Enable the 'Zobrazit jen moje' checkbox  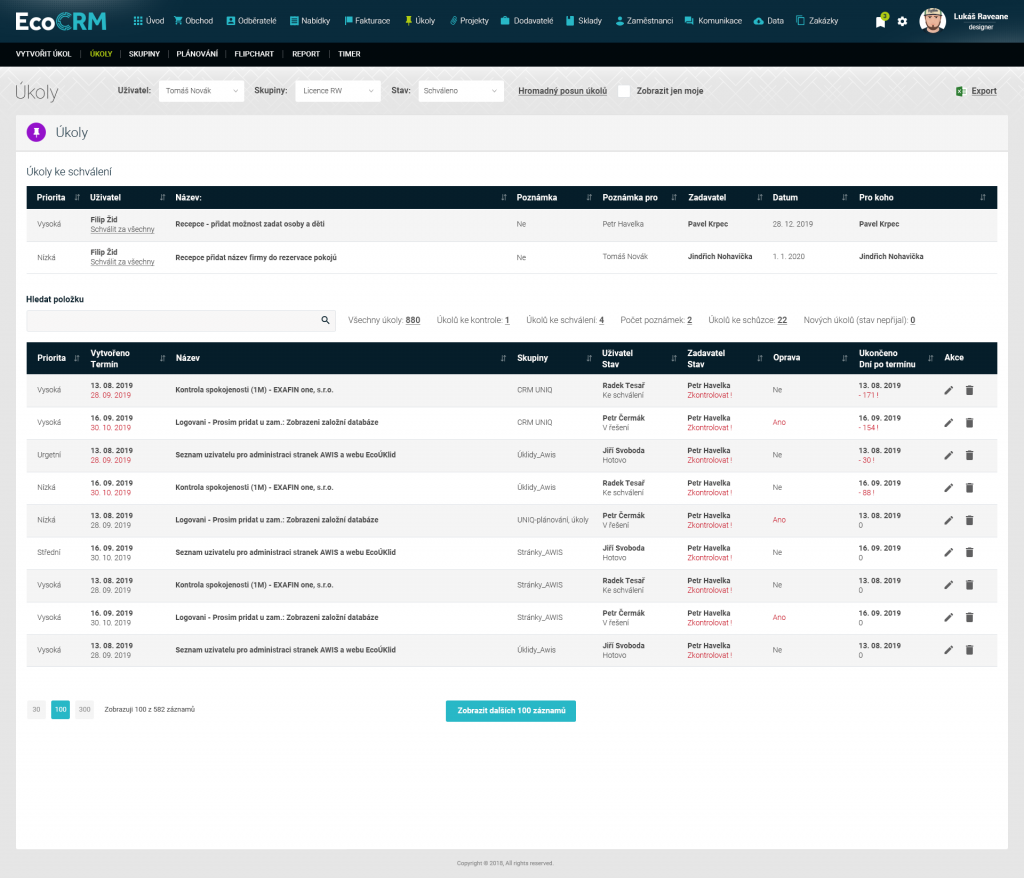coord(624,91)
